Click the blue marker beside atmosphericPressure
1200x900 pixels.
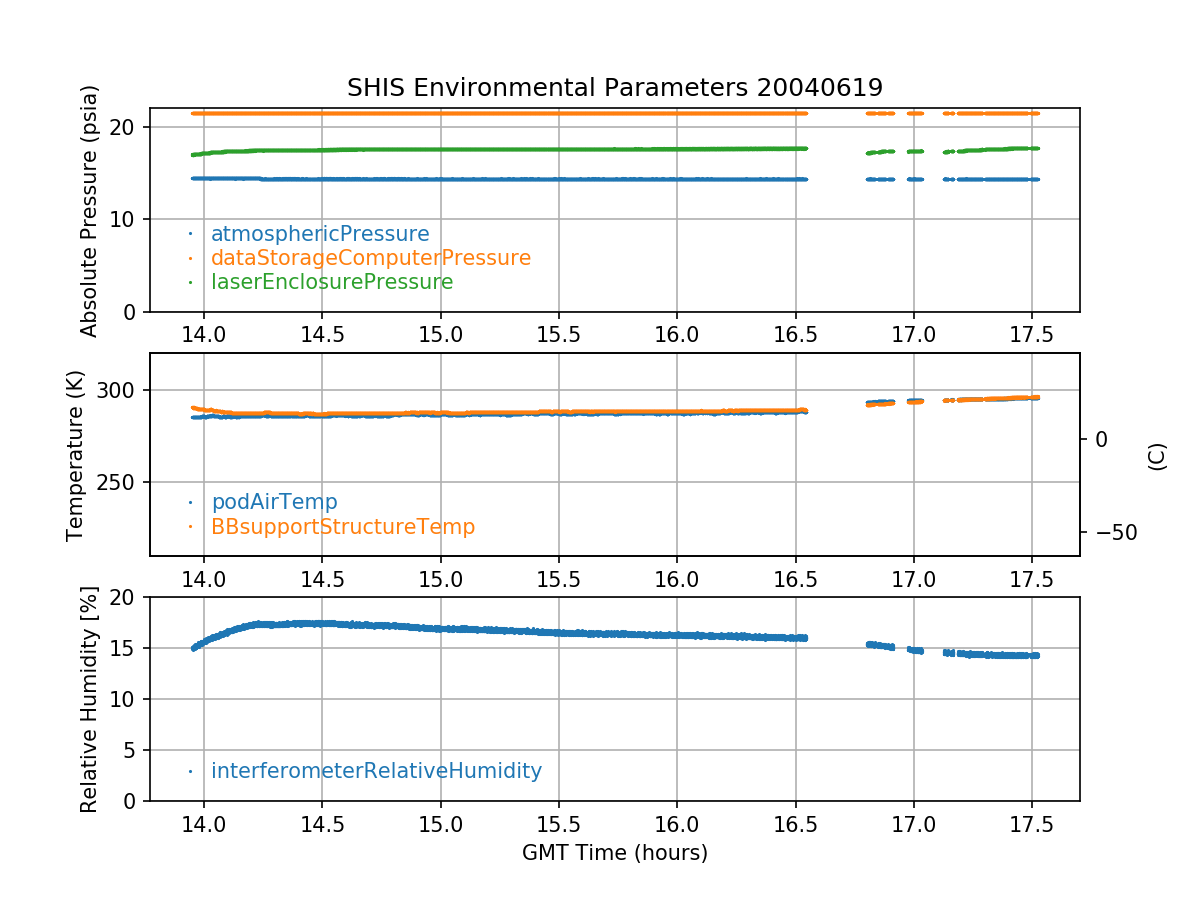(x=190, y=234)
